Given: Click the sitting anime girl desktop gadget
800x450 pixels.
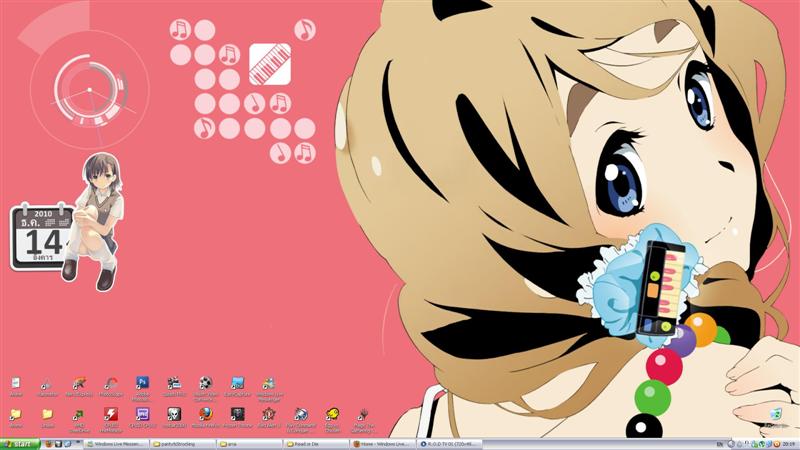Looking at the screenshot, I should coord(95,221).
